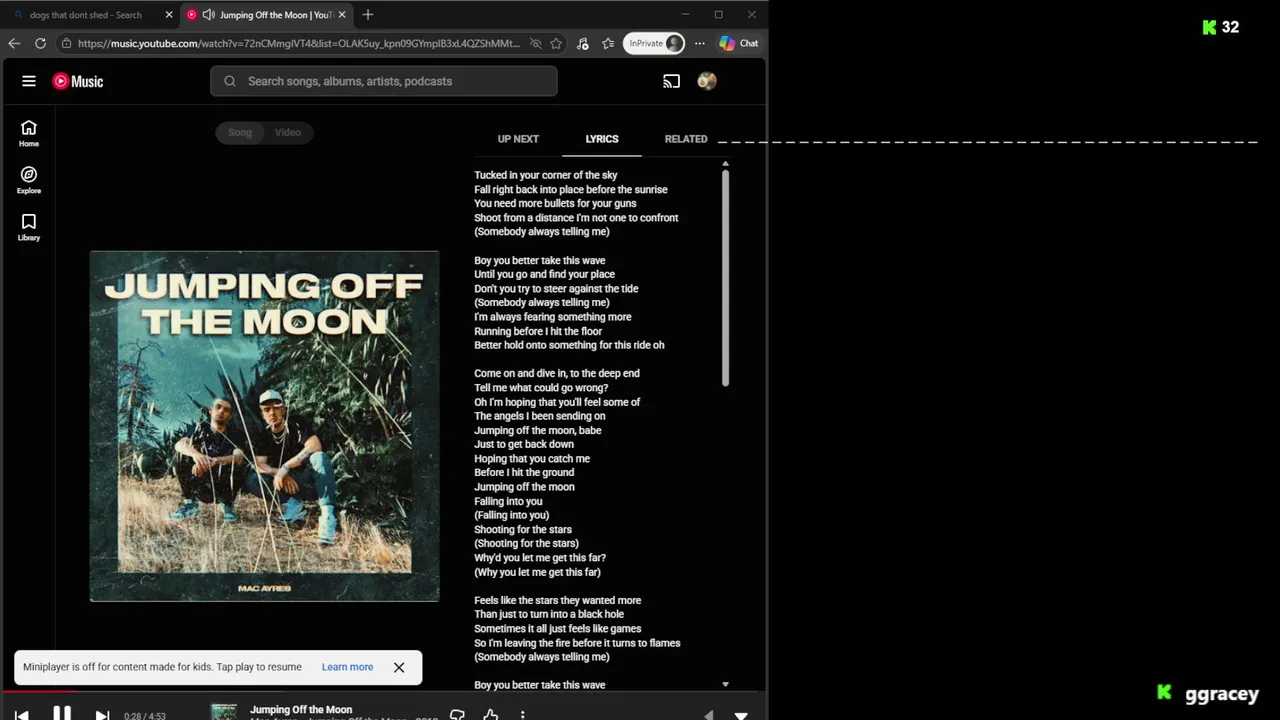Click the small album thumbnail in player bar
Screen dimensions: 1280x720
[224, 713]
